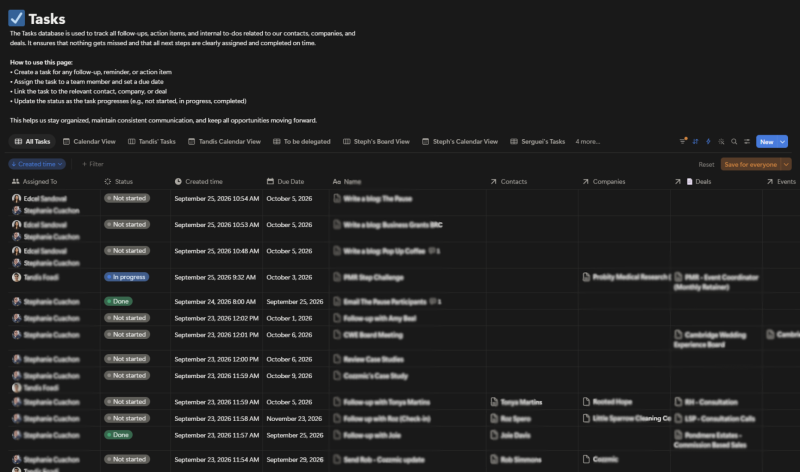Open the arrow beside Save for everyone
This screenshot has width=800, height=472.
tap(786, 164)
